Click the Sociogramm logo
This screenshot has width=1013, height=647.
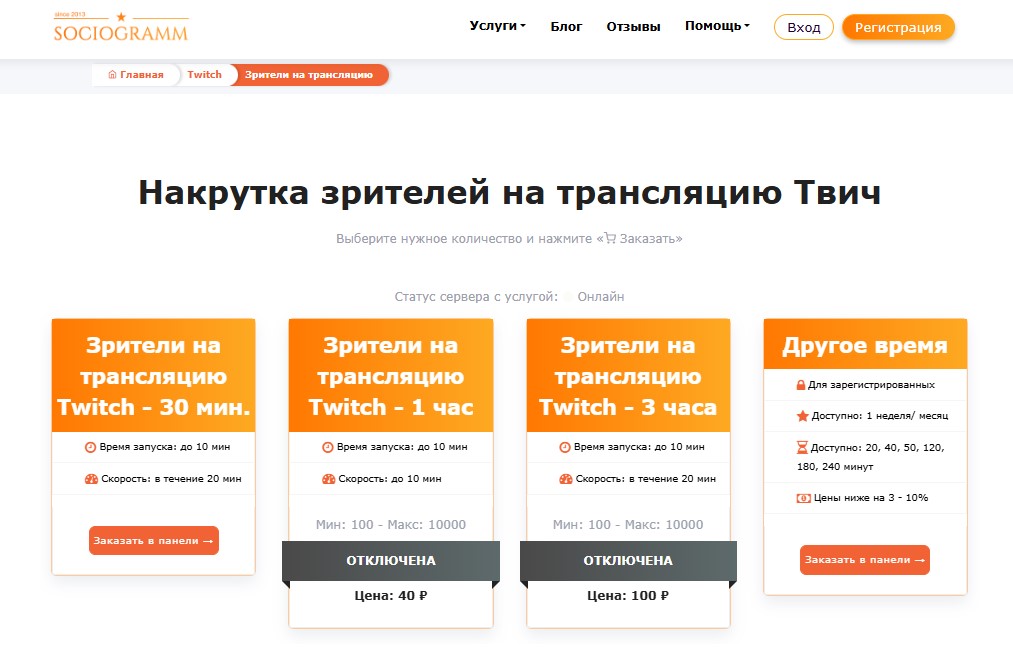coord(121,27)
